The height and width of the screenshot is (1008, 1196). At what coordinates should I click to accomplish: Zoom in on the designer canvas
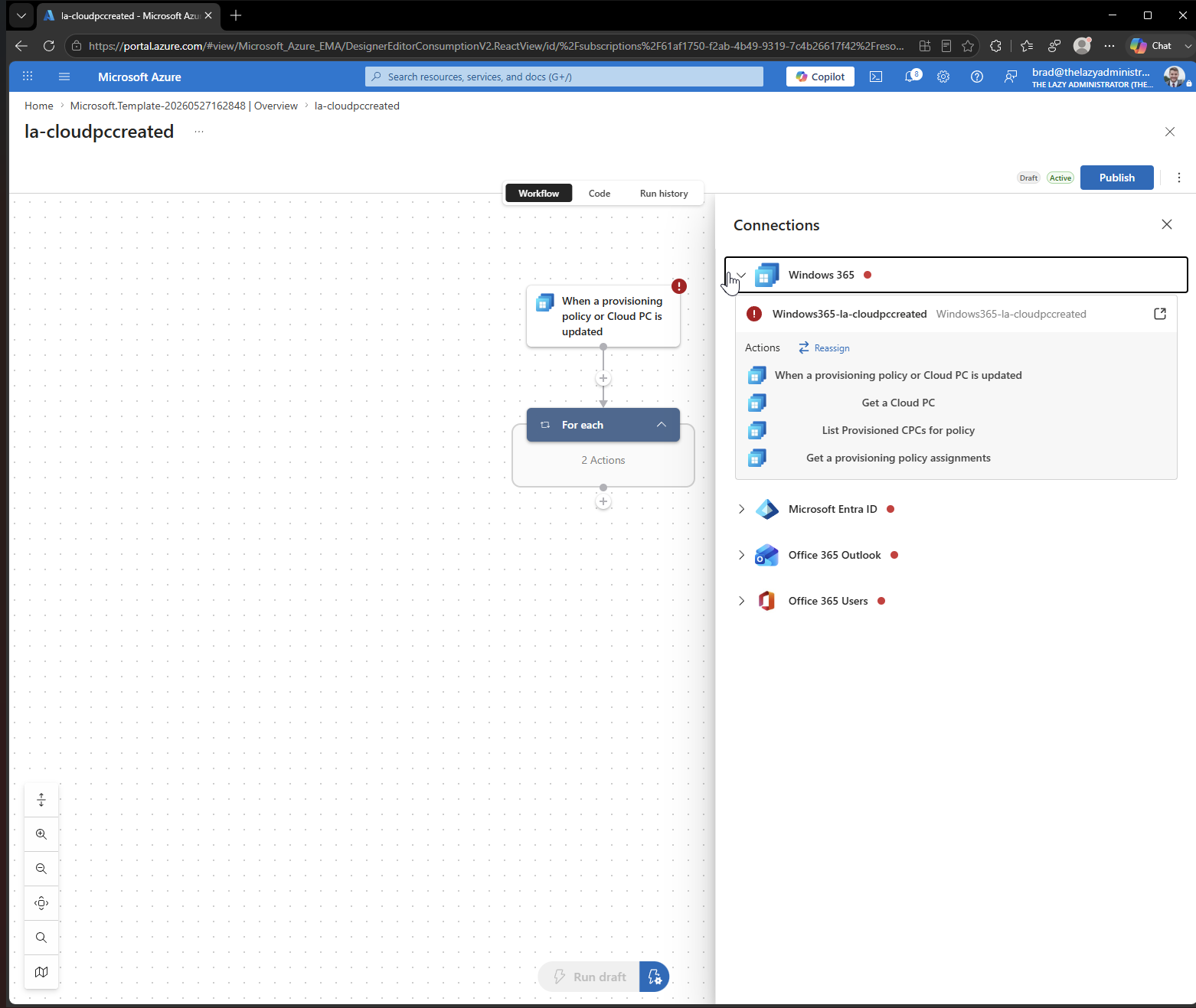coord(41,834)
